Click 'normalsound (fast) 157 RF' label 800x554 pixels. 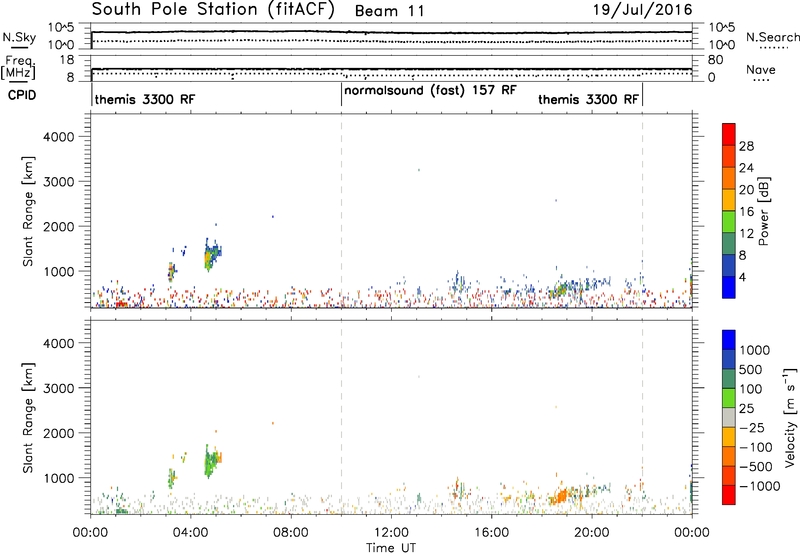coord(431,91)
